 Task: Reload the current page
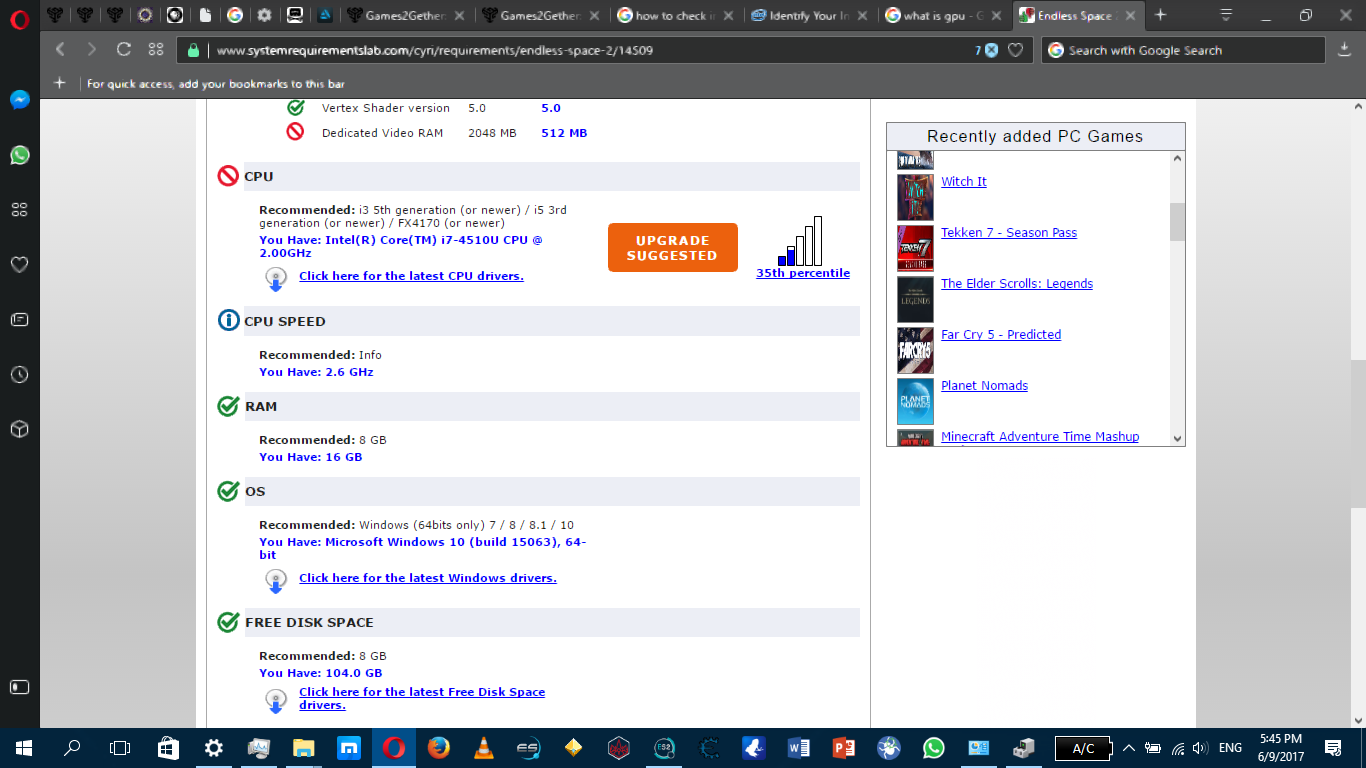[x=124, y=50]
